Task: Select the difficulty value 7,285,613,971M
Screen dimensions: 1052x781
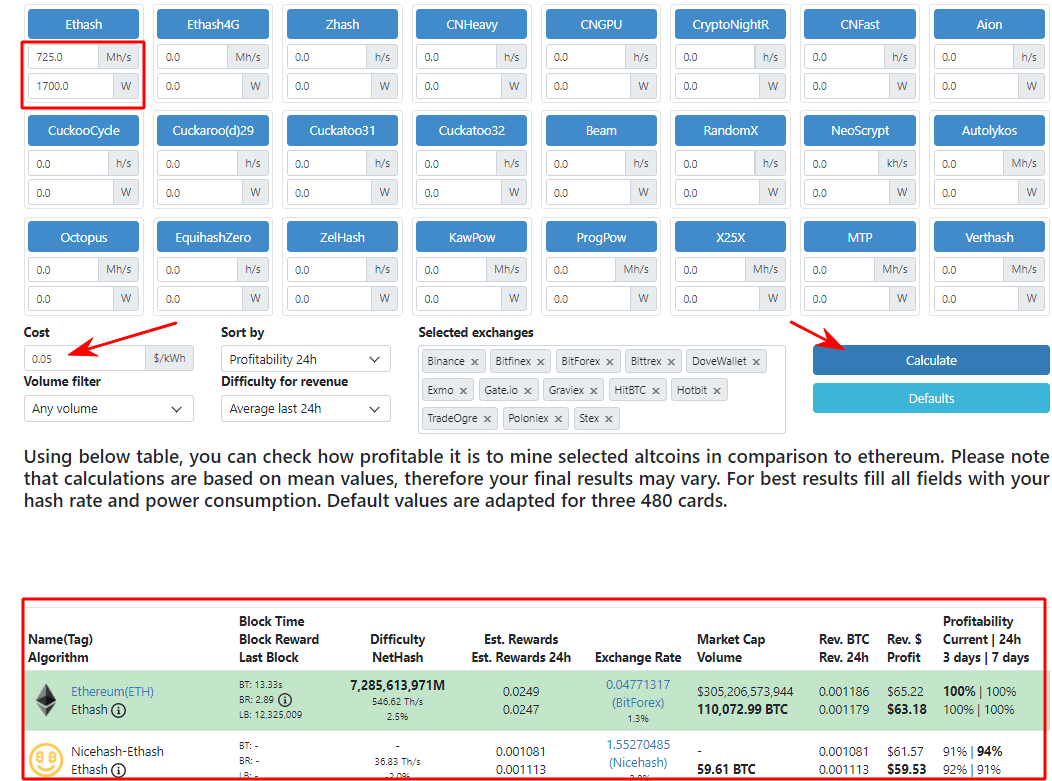Action: pyautogui.click(x=397, y=686)
